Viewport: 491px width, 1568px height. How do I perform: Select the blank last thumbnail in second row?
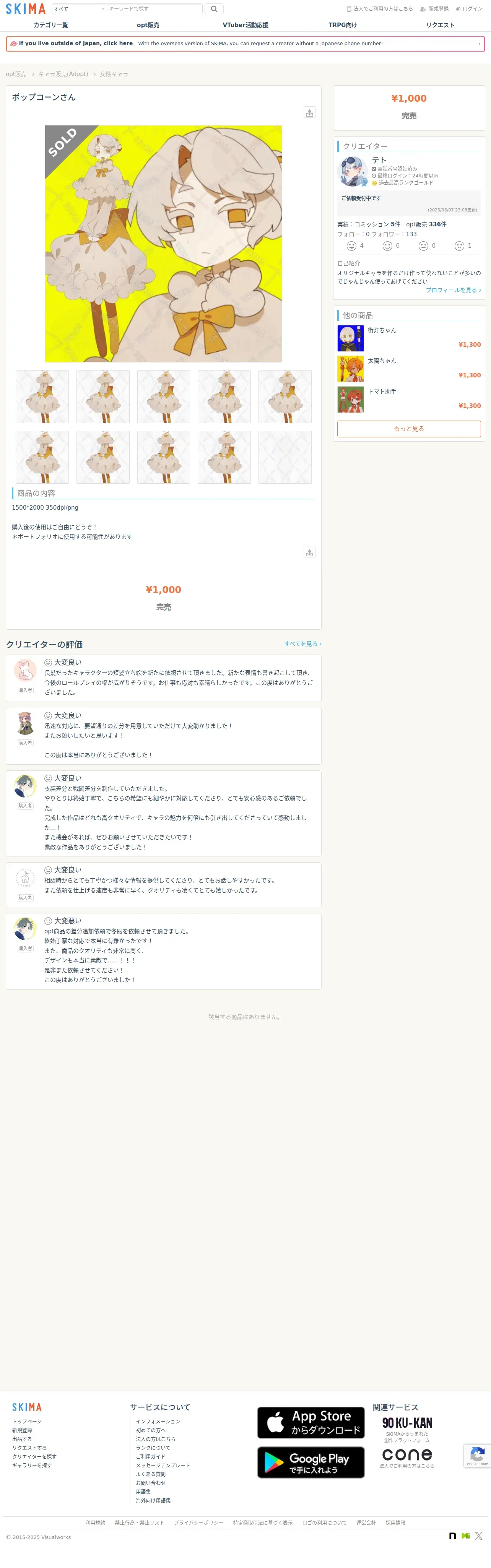click(x=285, y=457)
